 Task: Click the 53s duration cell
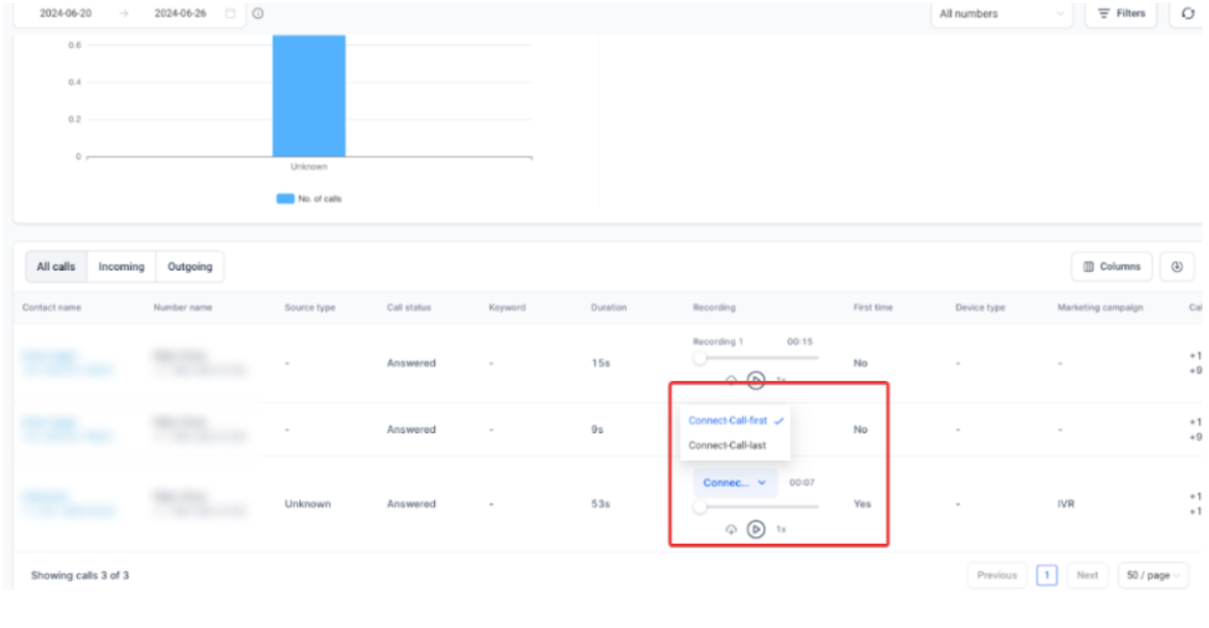click(600, 504)
